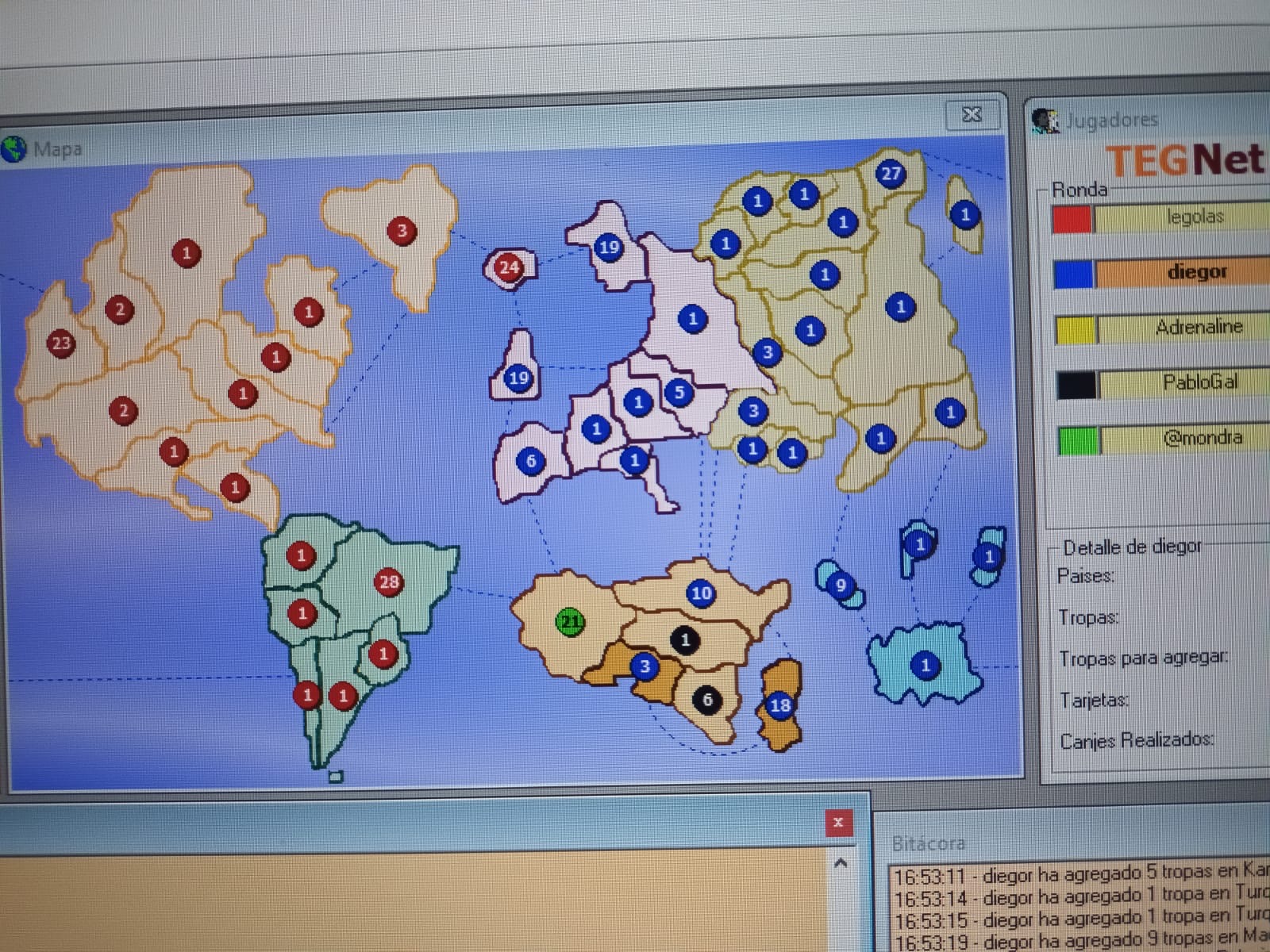The image size is (1270, 952).
Task: Click the red 23-troop army token
Action: [61, 344]
